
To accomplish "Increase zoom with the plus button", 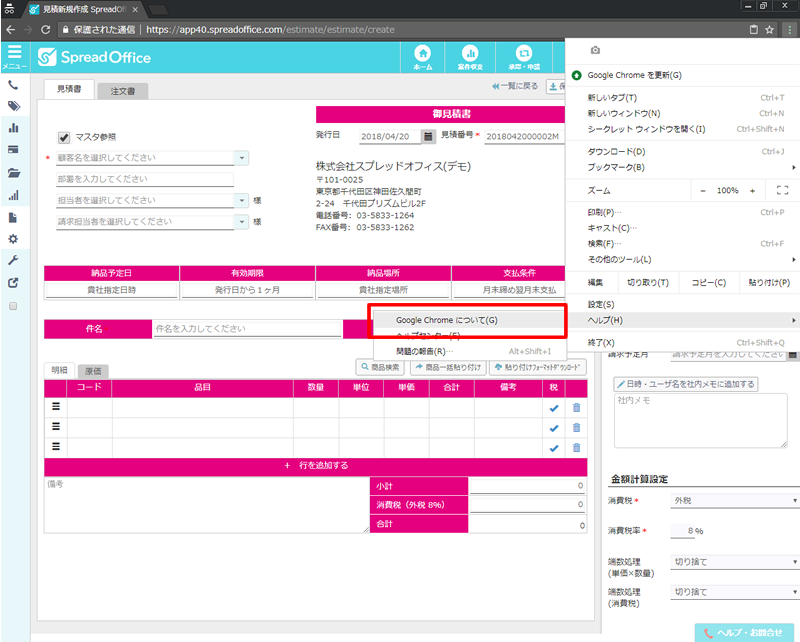I will pos(753,190).
